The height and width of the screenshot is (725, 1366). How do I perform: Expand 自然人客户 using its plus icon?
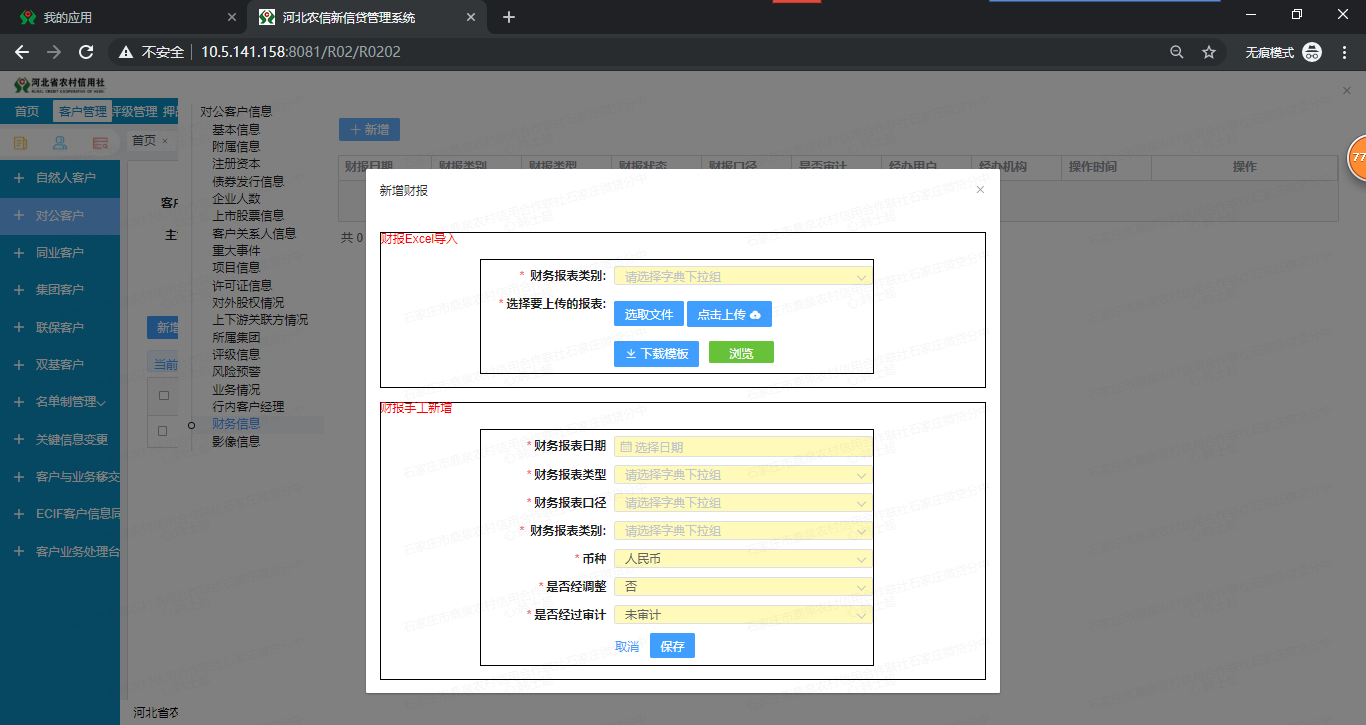(x=18, y=178)
